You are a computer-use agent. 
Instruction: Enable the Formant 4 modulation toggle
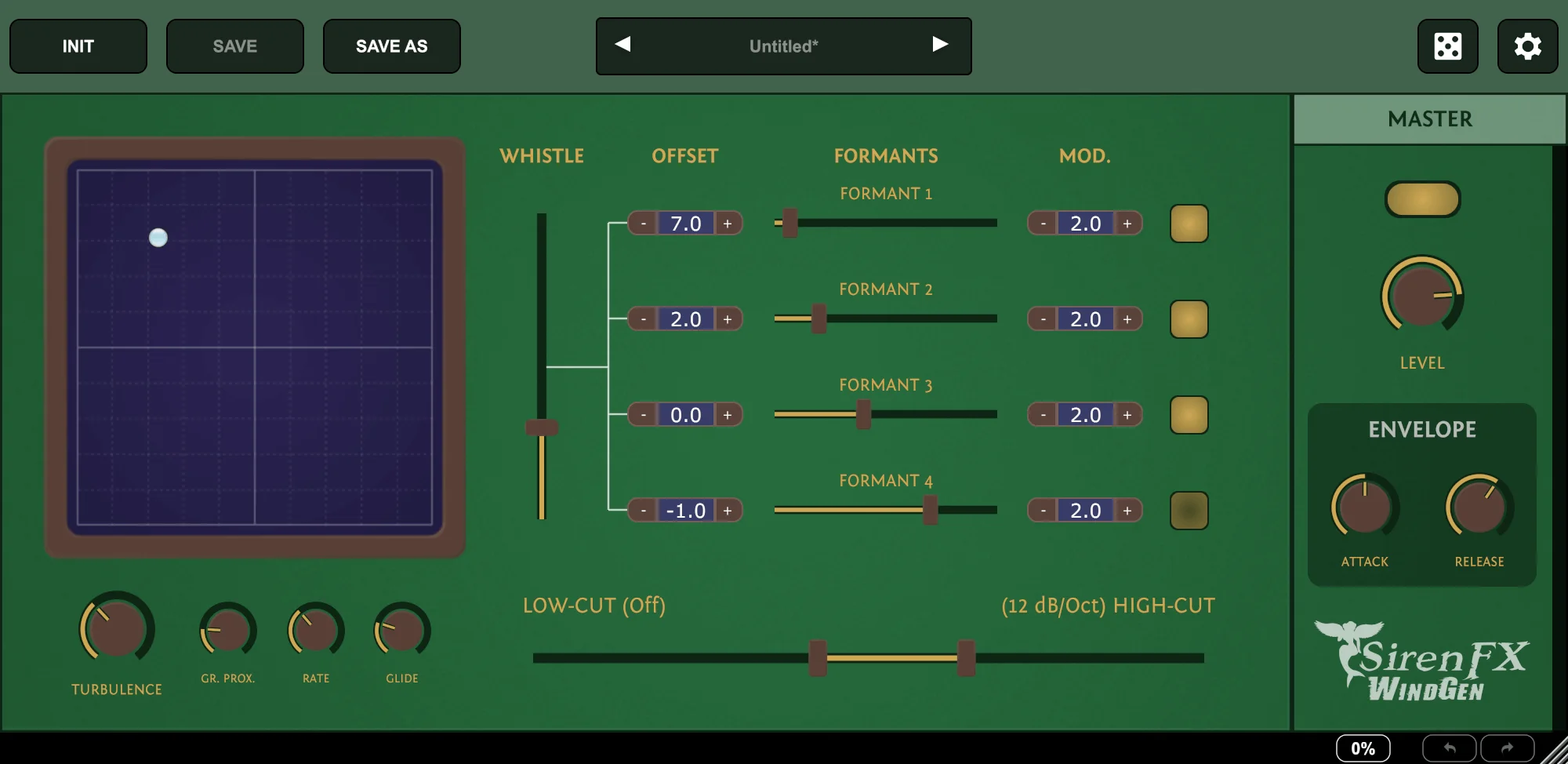coord(1189,511)
